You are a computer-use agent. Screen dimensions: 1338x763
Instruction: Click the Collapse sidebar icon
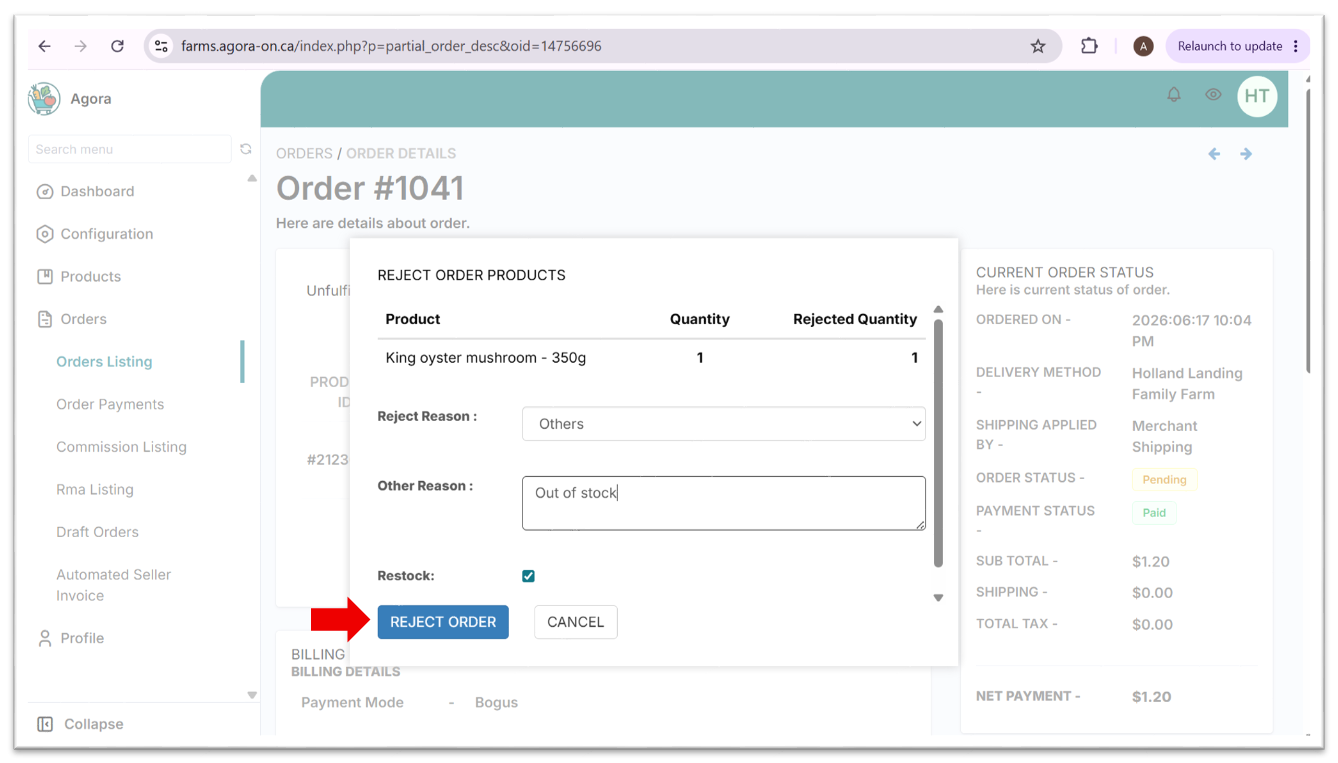click(44, 724)
